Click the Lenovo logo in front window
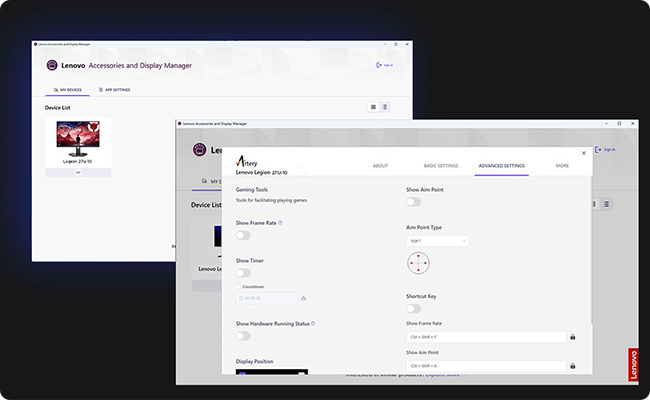The image size is (650, 400). 200,149
